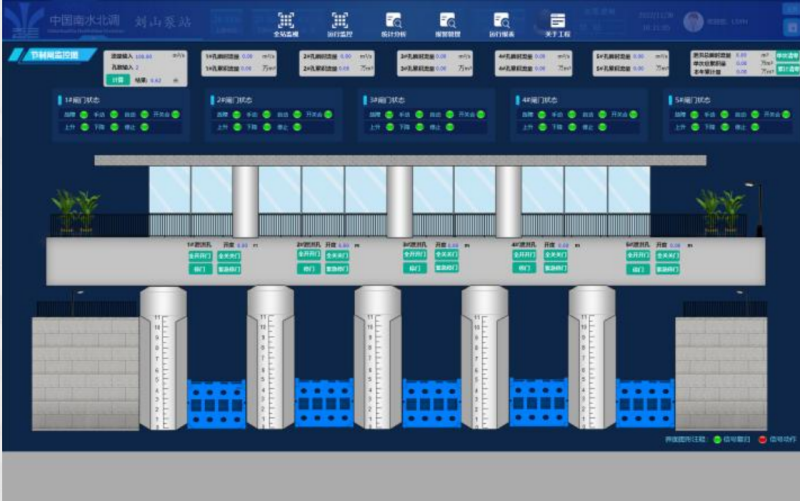This screenshot has height=501, width=800.
Task: Open the 报警管理 alarm management icon
Action: tap(448, 22)
